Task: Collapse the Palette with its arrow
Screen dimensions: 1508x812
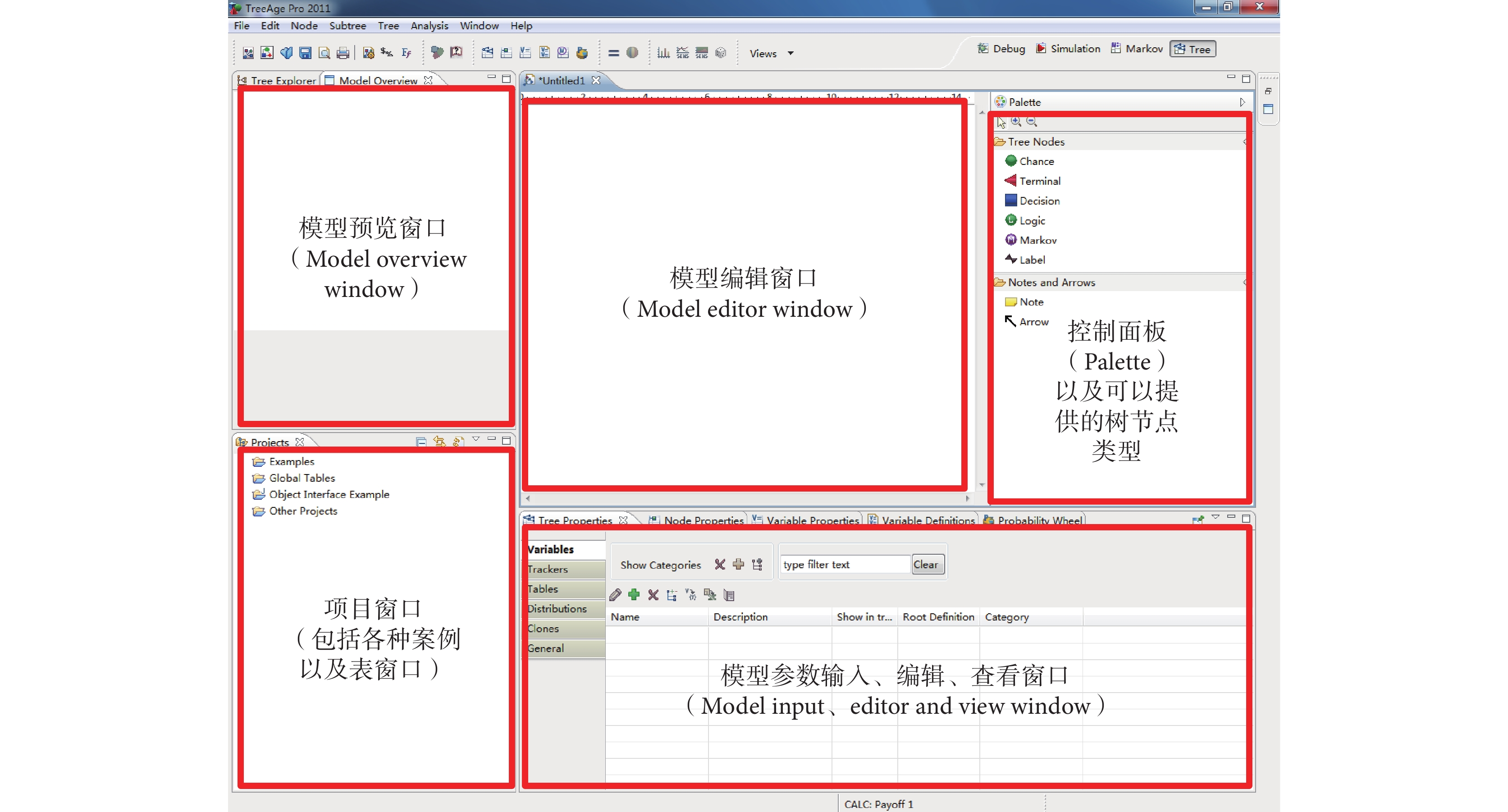Action: pos(1242,102)
